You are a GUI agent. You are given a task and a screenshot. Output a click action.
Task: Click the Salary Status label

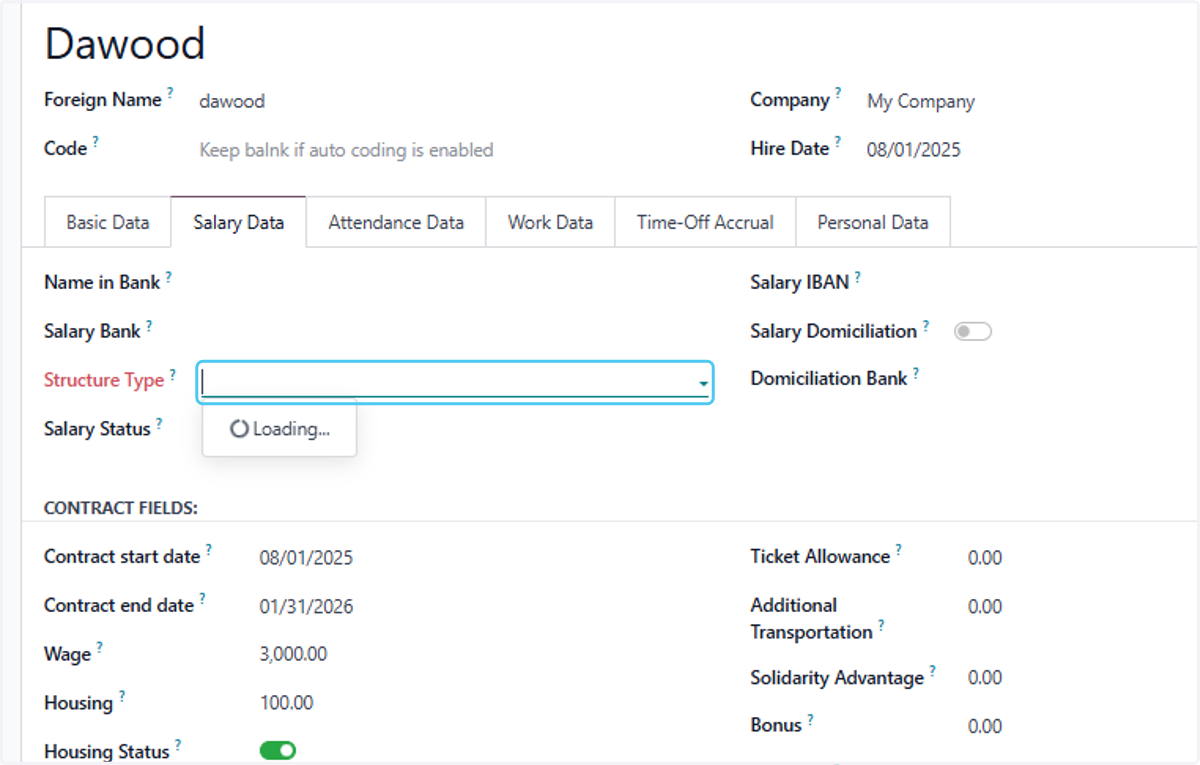coord(97,429)
